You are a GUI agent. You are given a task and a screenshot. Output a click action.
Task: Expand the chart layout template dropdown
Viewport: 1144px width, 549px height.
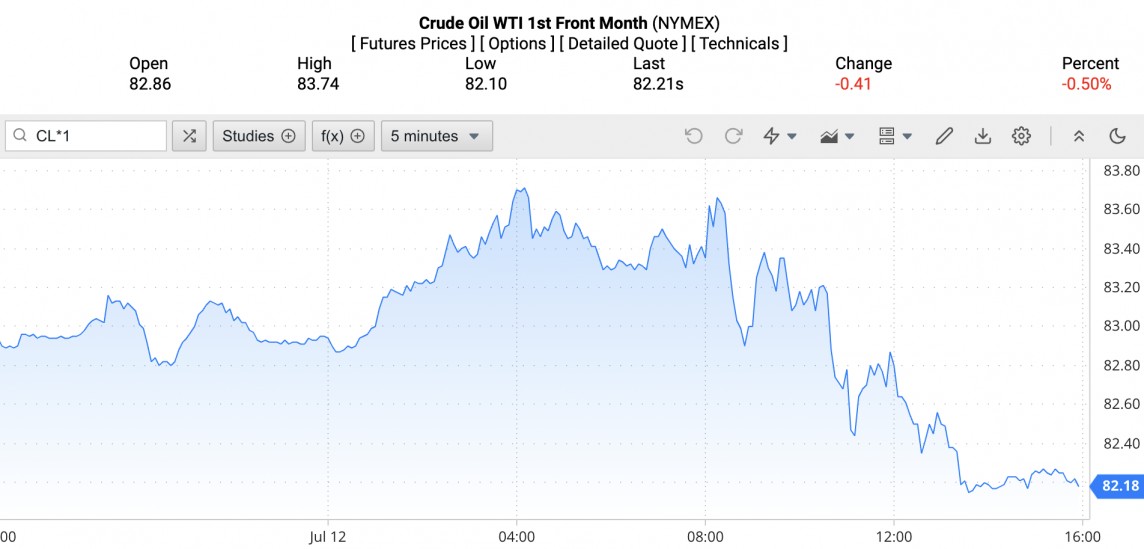point(894,136)
